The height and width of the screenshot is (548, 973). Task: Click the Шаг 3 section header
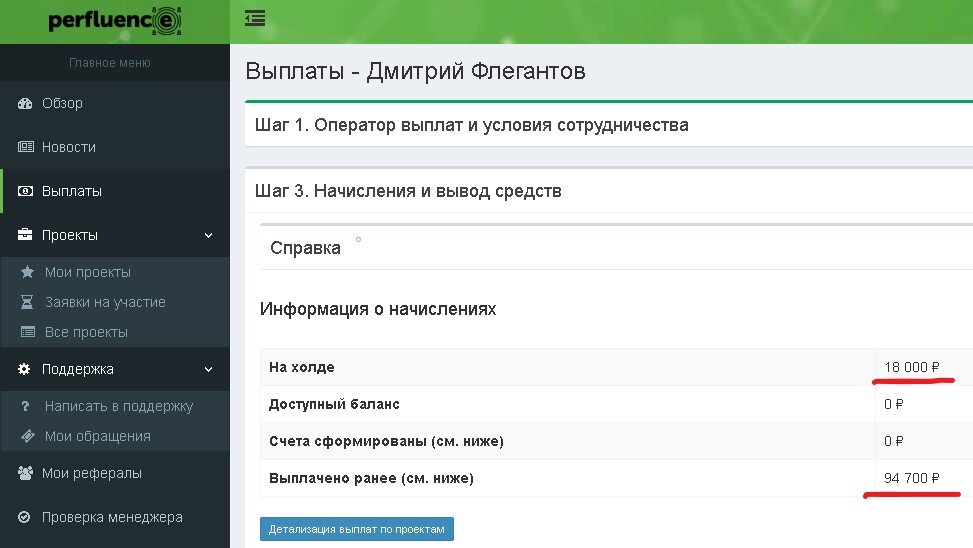point(408,191)
